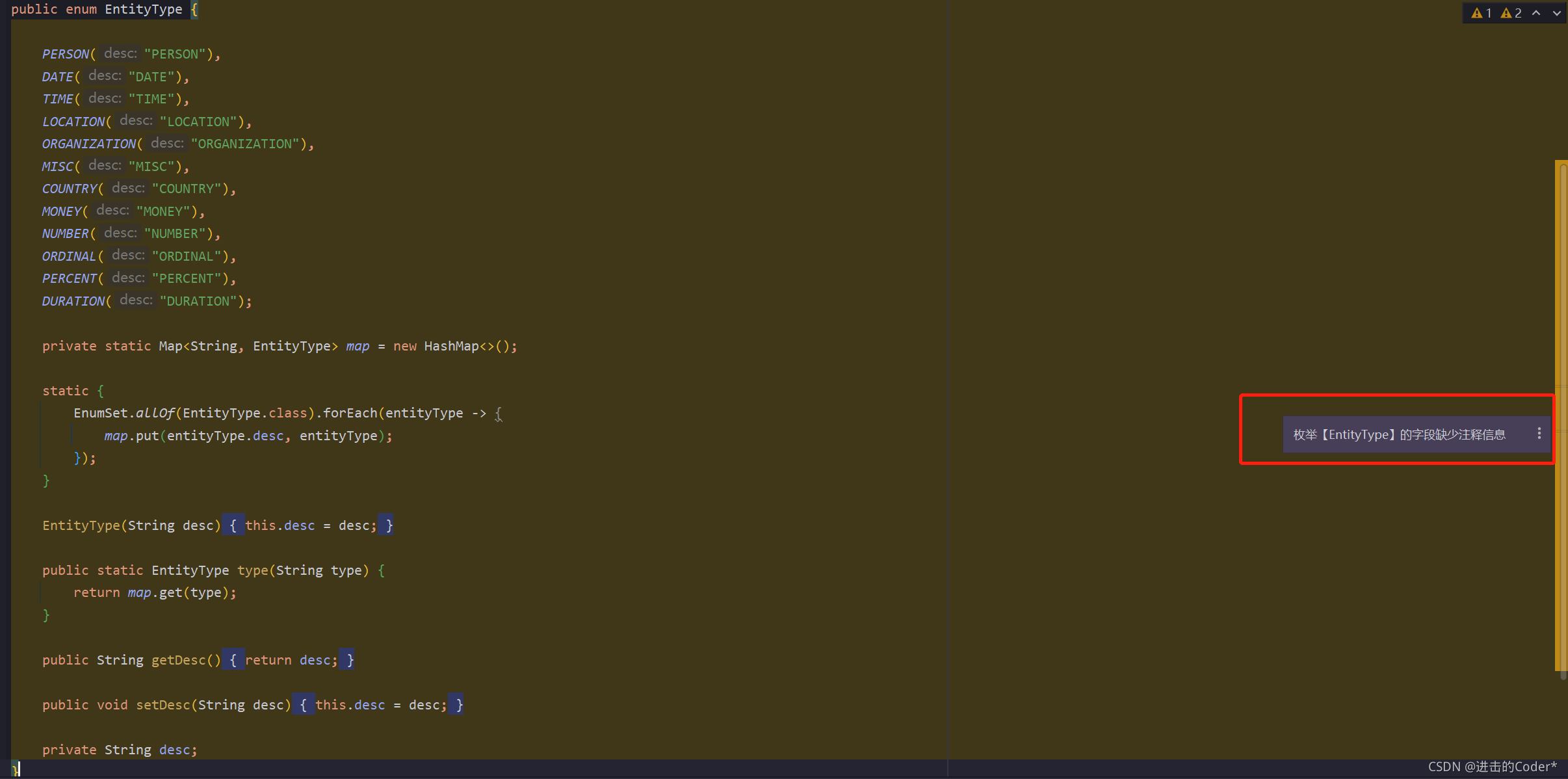
Task: Click the second warning indicator showing 2
Action: 1511,13
